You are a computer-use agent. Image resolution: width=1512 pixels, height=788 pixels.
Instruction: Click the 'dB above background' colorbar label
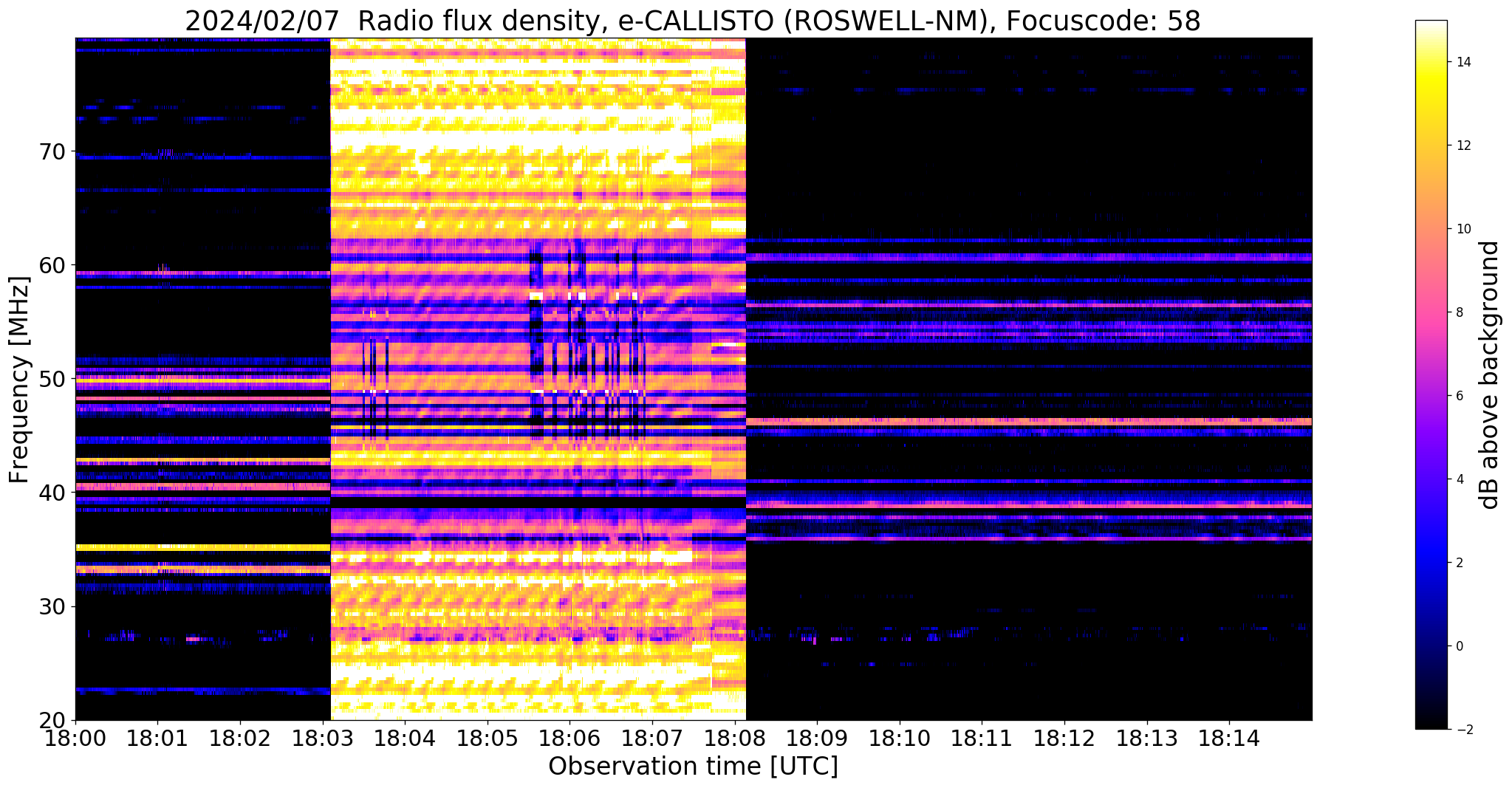[1490, 374]
